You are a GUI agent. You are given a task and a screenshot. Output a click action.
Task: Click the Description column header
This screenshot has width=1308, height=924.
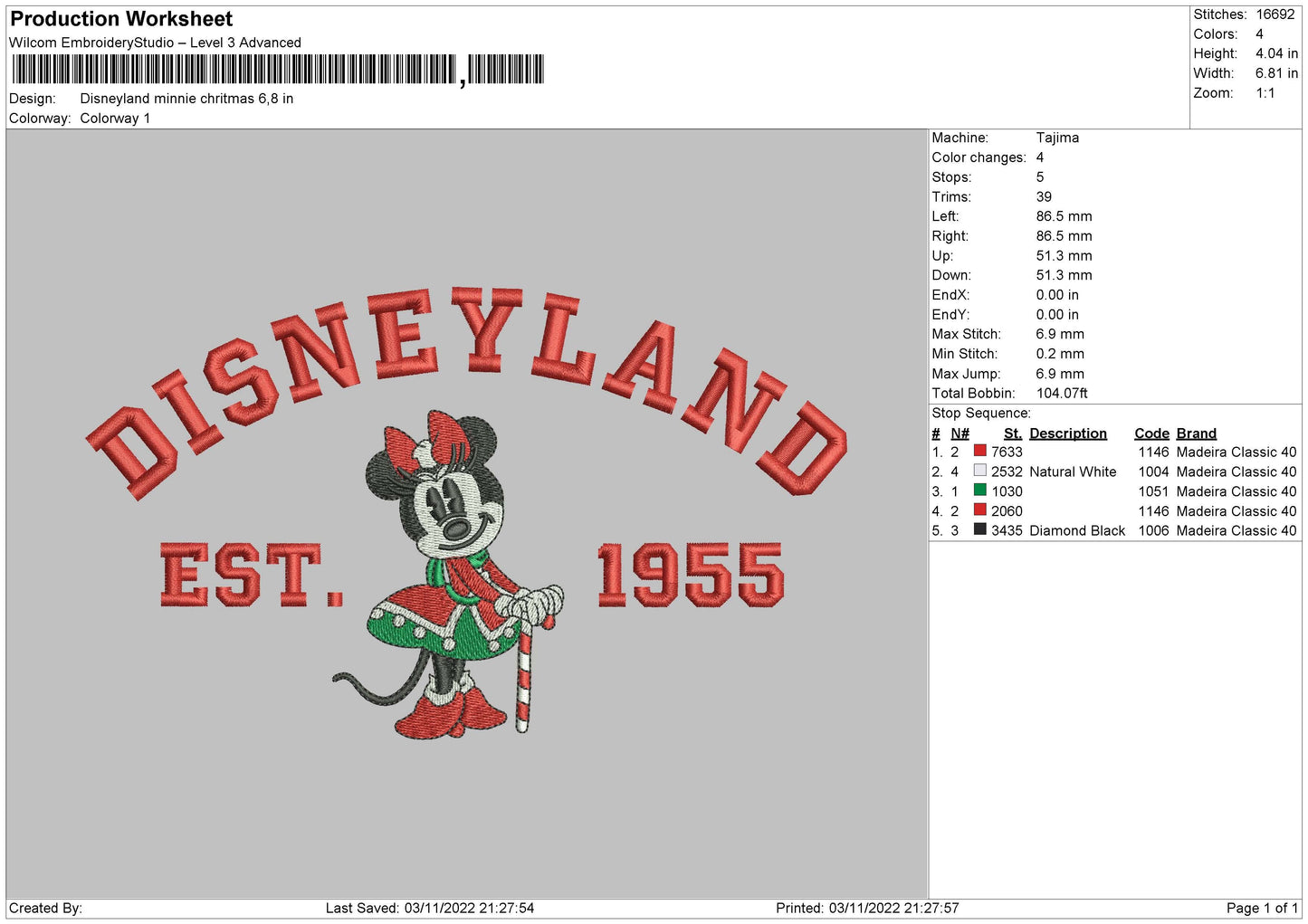tap(1068, 433)
